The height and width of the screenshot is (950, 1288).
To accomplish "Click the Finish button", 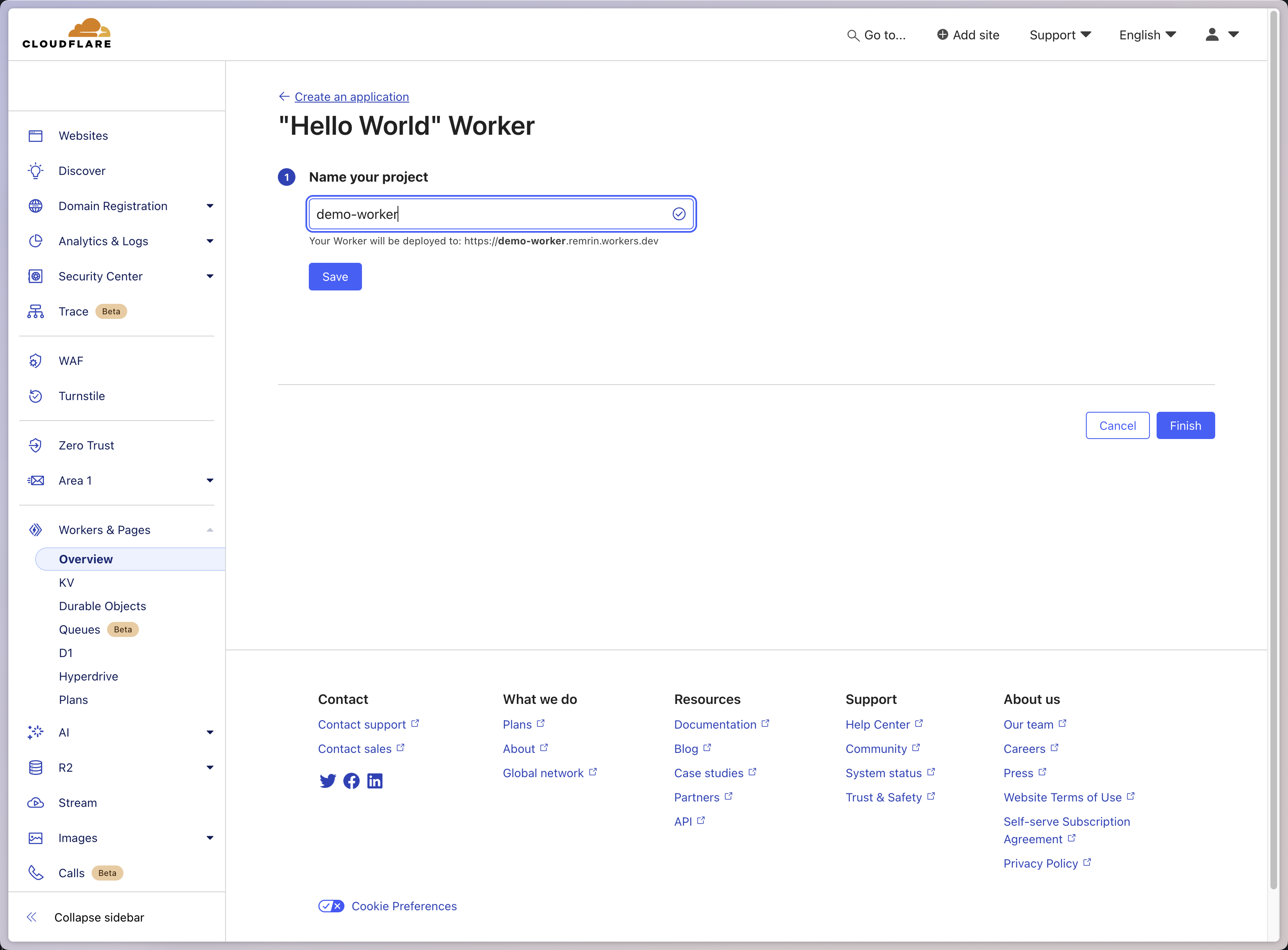I will (1185, 426).
